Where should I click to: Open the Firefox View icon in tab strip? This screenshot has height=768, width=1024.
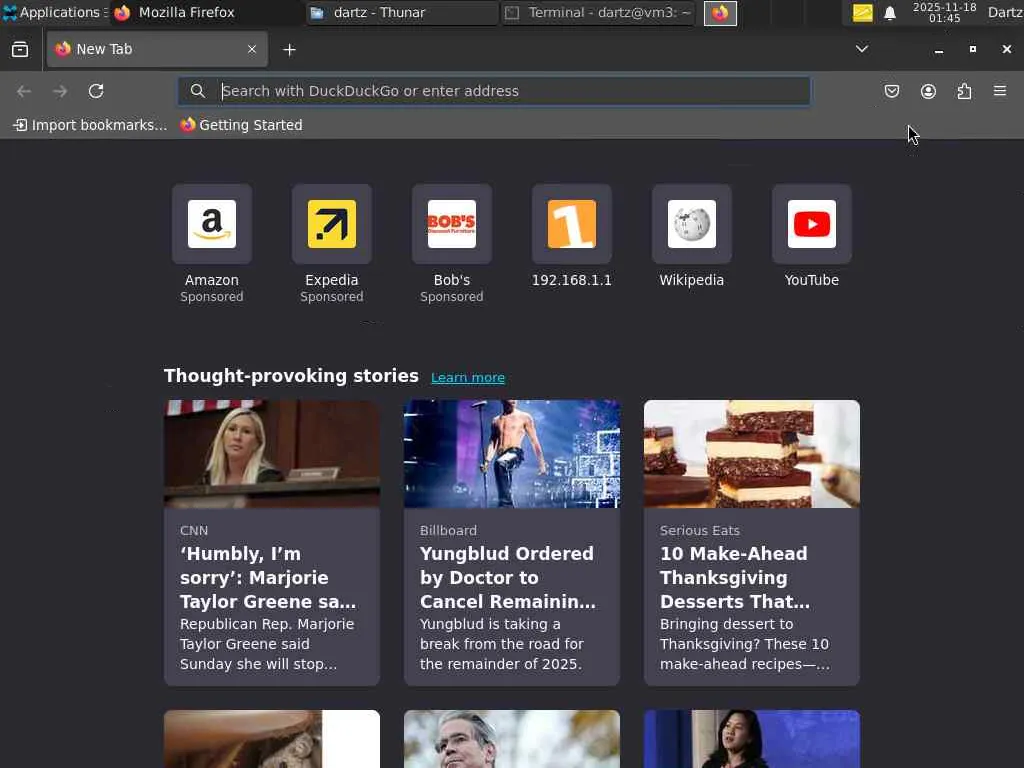tap(20, 50)
